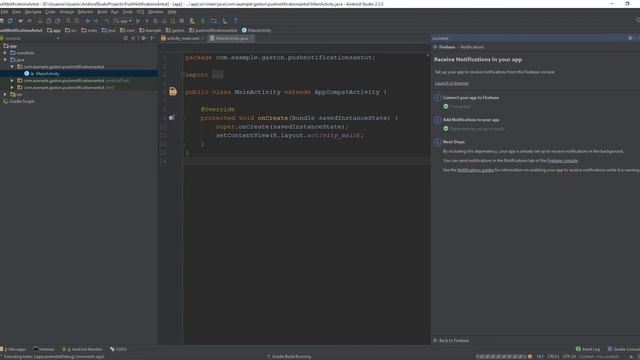Click the 'example' breadcrumb folder
Viewport: 640px width, 360px height.
click(x=150, y=30)
